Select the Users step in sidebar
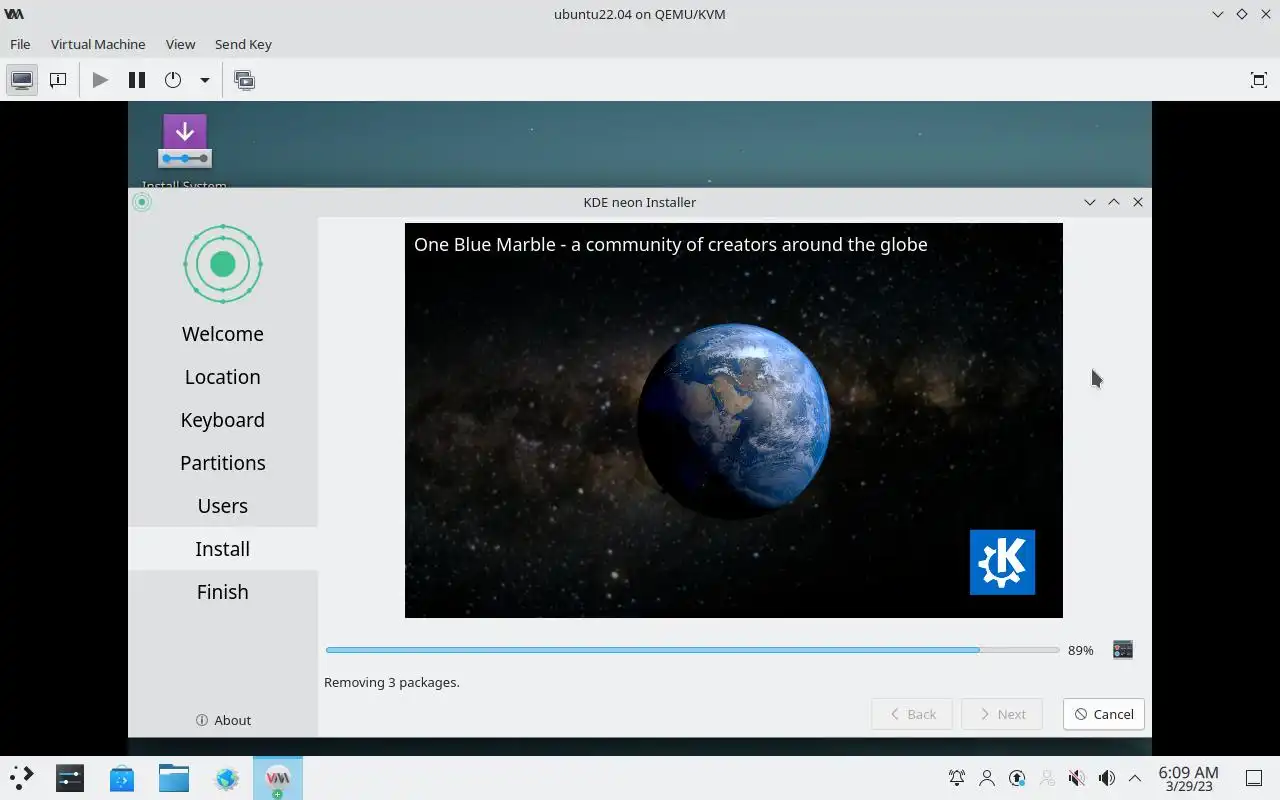The height and width of the screenshot is (800, 1280). (223, 506)
